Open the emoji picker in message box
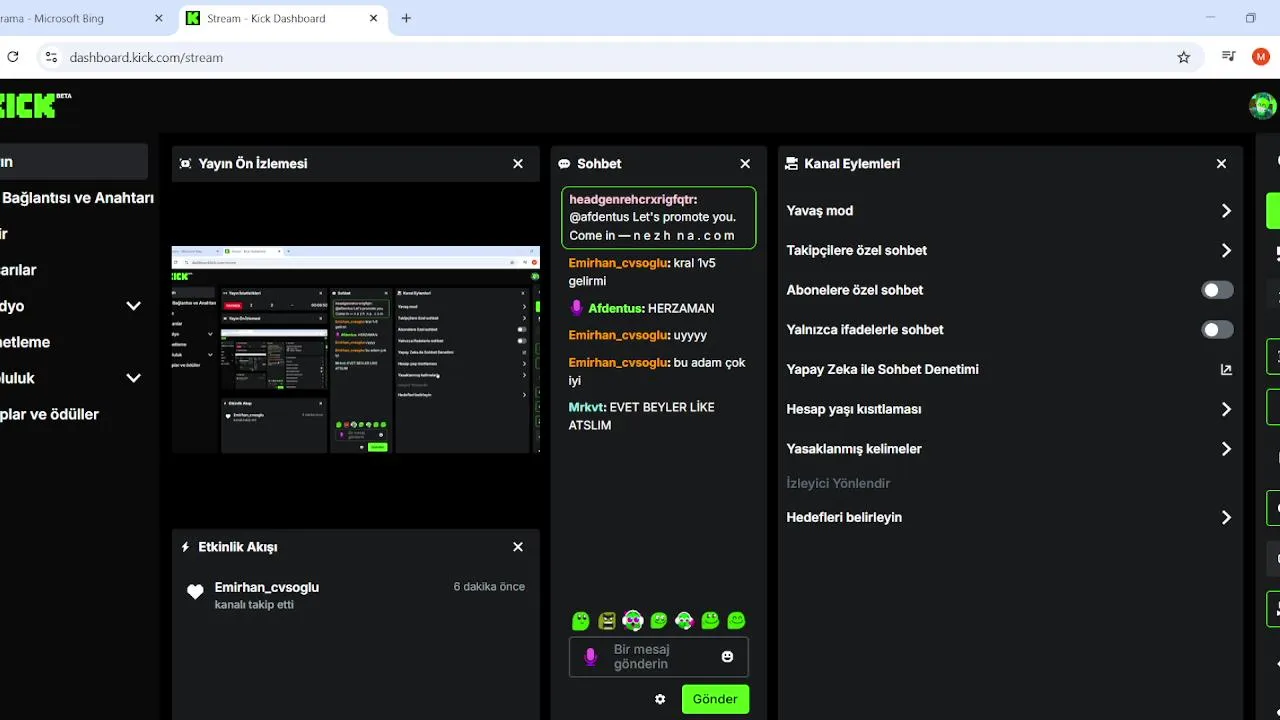 coord(727,656)
